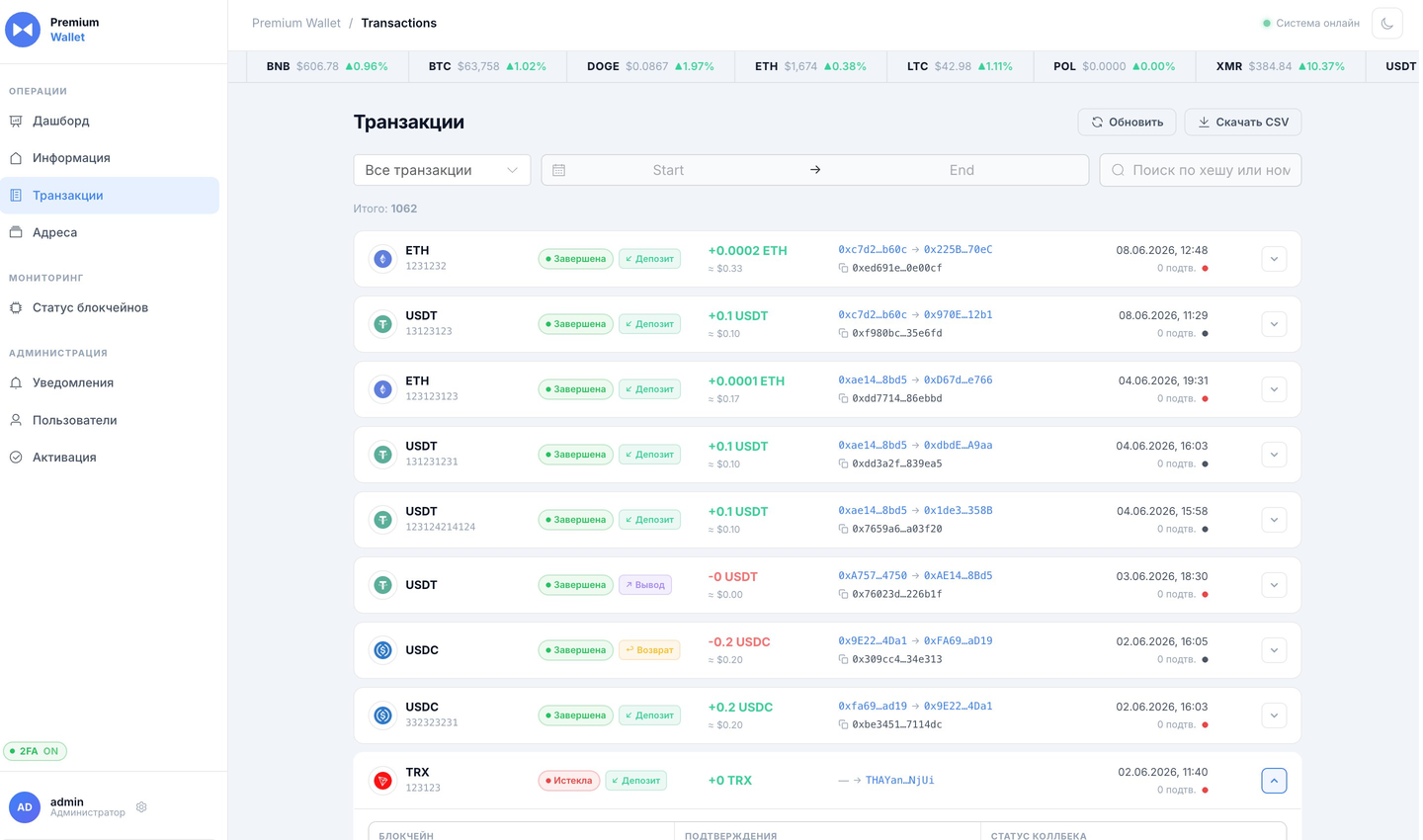Click the End date field
The image size is (1423, 840).
tap(962, 170)
